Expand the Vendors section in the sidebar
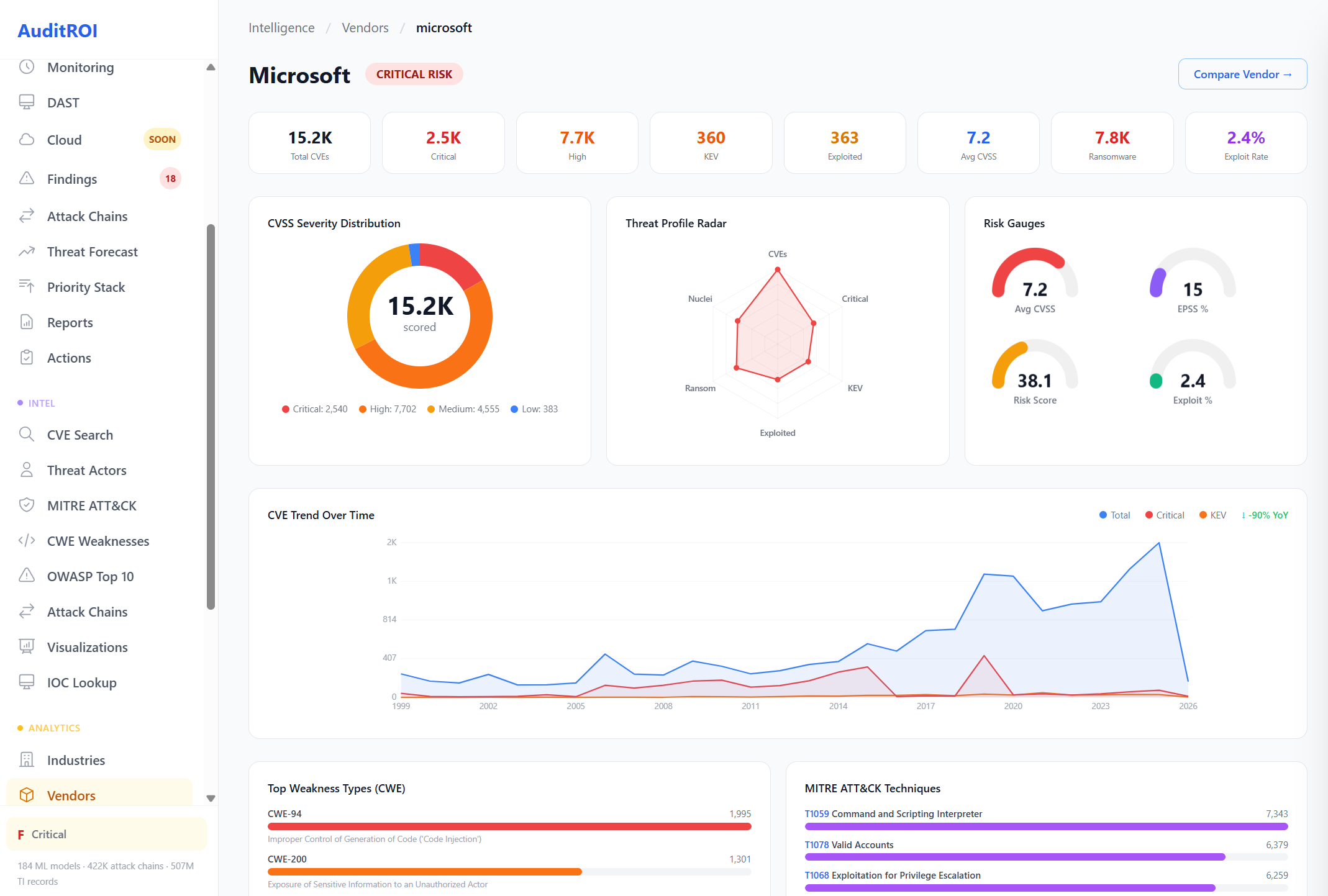The width and height of the screenshot is (1328, 896). pos(71,795)
